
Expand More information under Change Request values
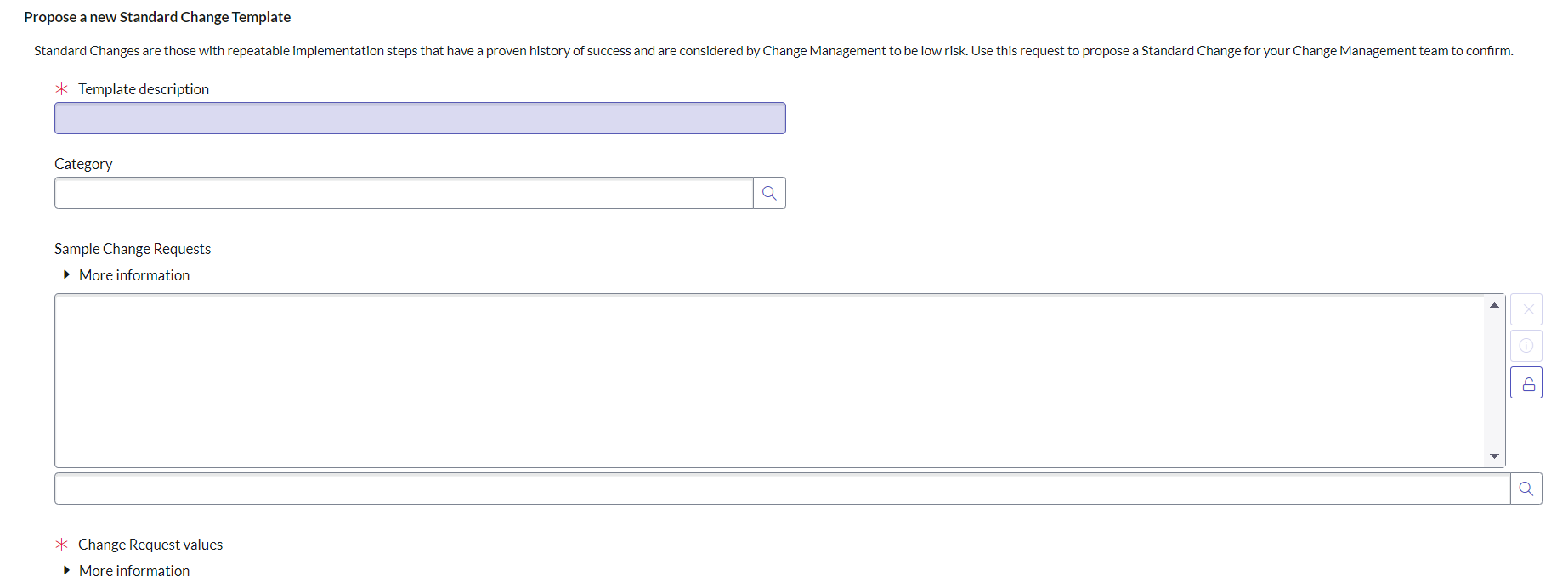(133, 571)
